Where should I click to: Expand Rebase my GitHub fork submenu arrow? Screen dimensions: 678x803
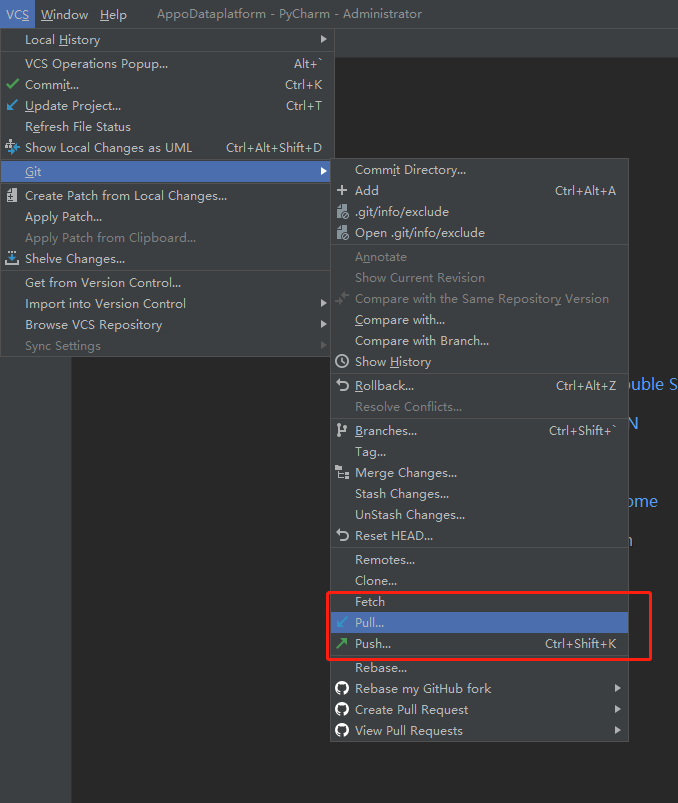click(x=618, y=688)
